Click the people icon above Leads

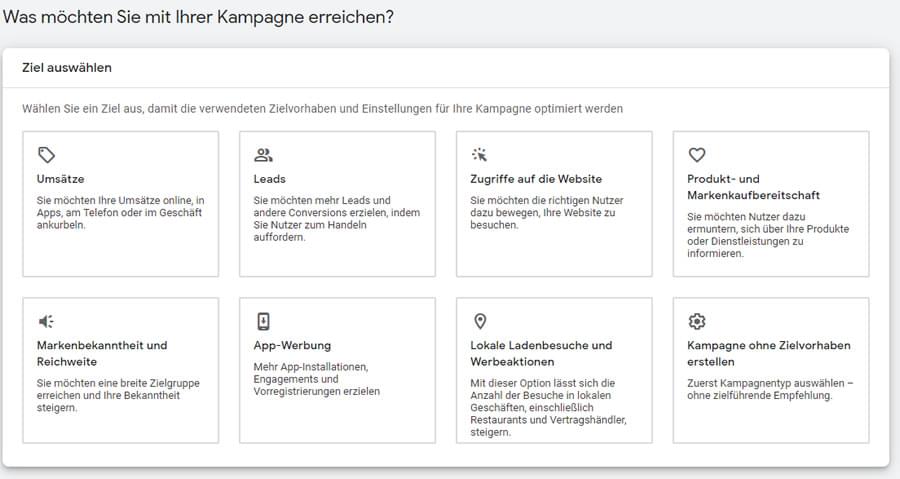point(263,155)
